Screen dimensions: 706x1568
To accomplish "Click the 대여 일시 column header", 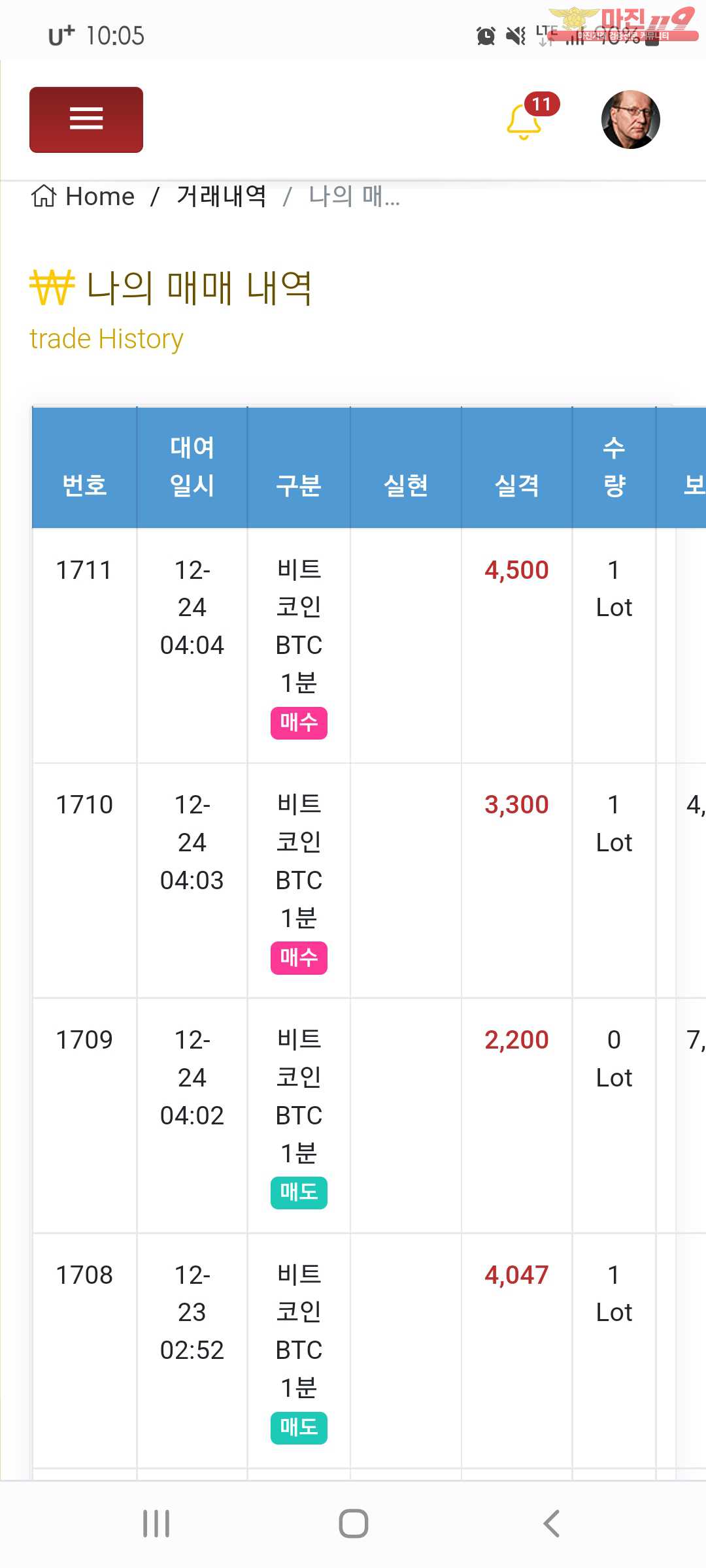I will coord(192,466).
